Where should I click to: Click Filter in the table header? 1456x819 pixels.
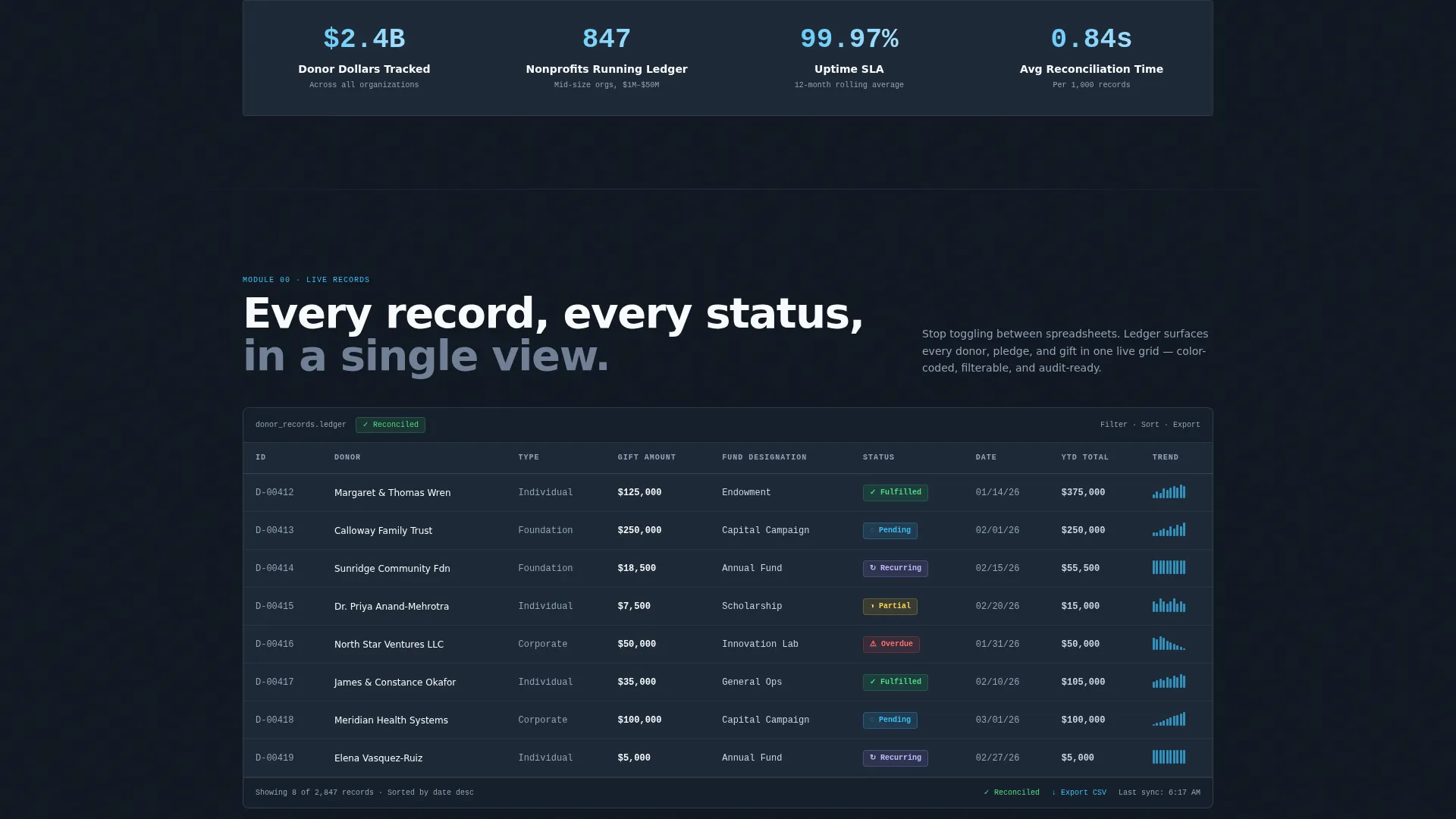coord(1113,425)
